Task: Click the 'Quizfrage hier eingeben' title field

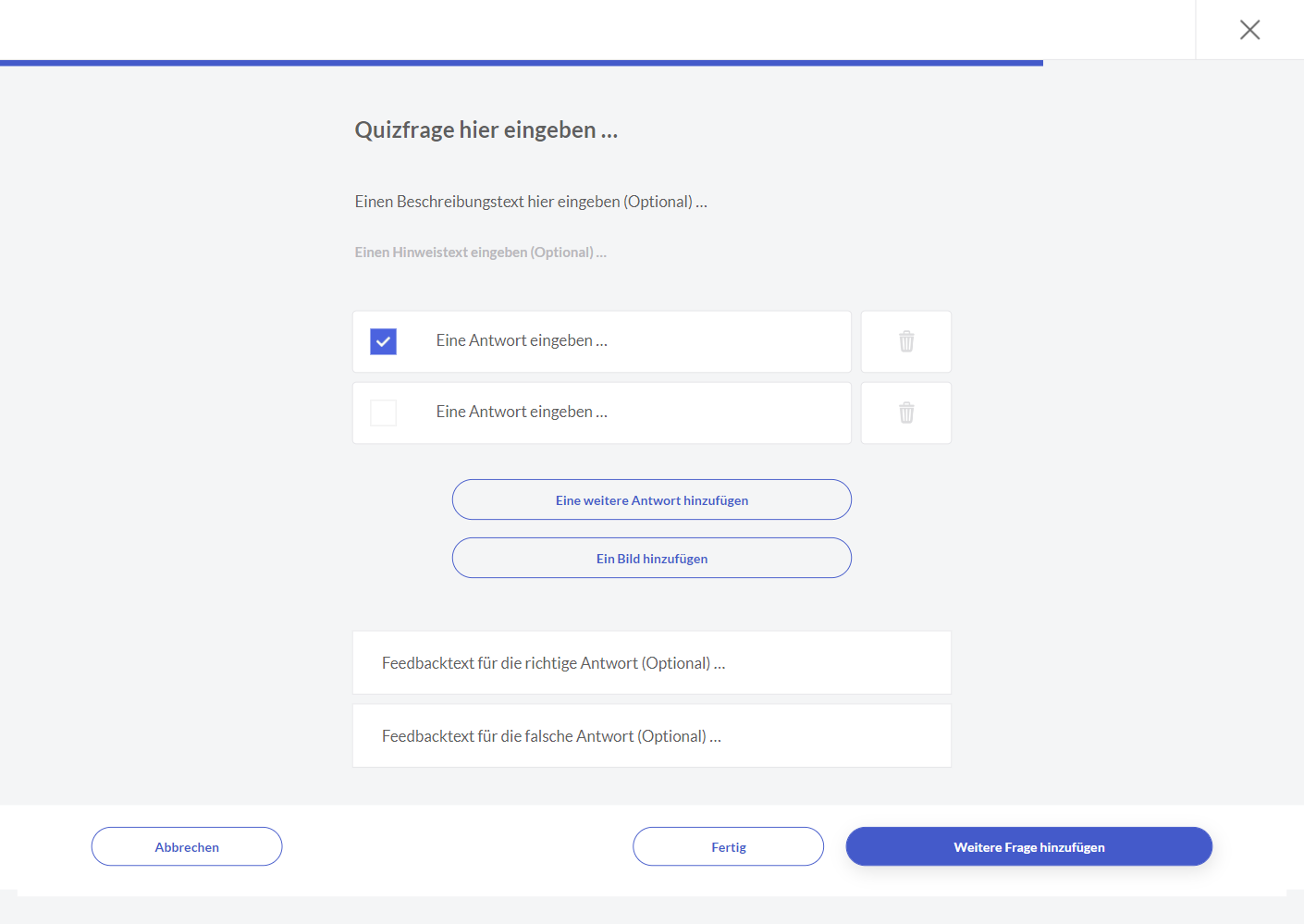Action: coord(486,130)
